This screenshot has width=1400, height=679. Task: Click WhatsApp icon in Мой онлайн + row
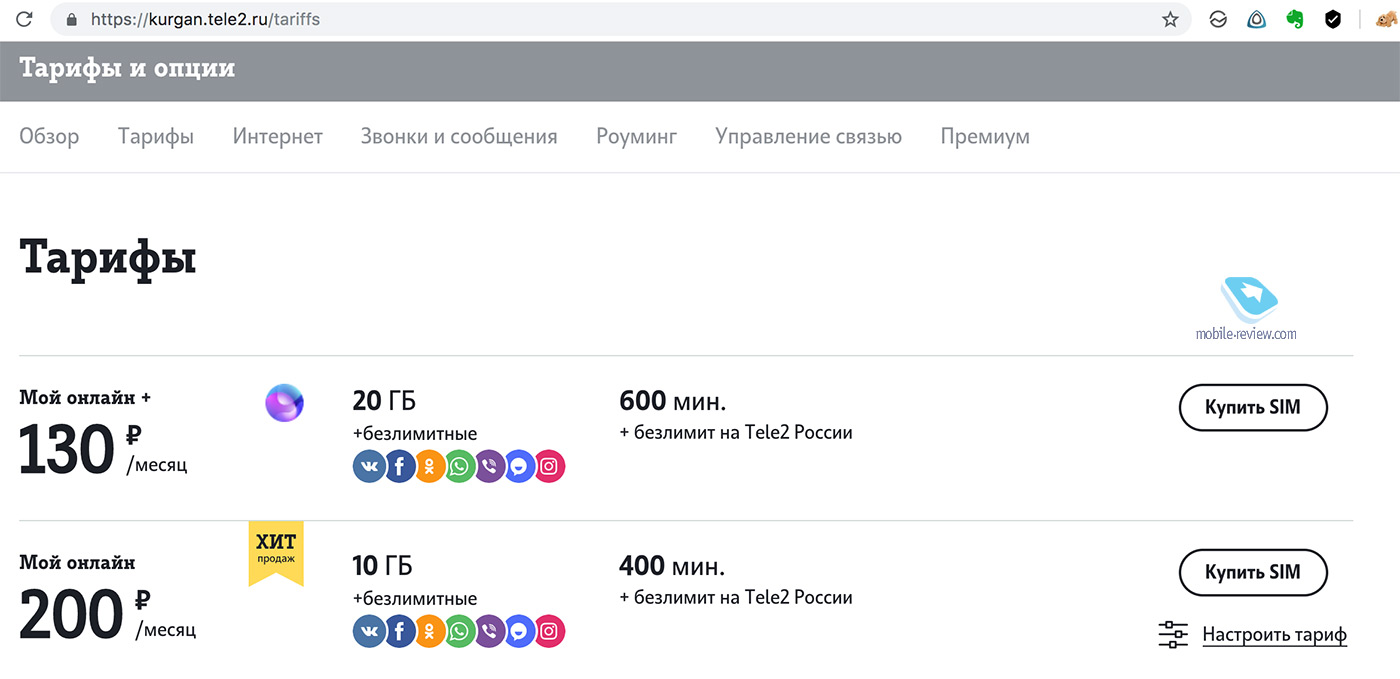[459, 466]
